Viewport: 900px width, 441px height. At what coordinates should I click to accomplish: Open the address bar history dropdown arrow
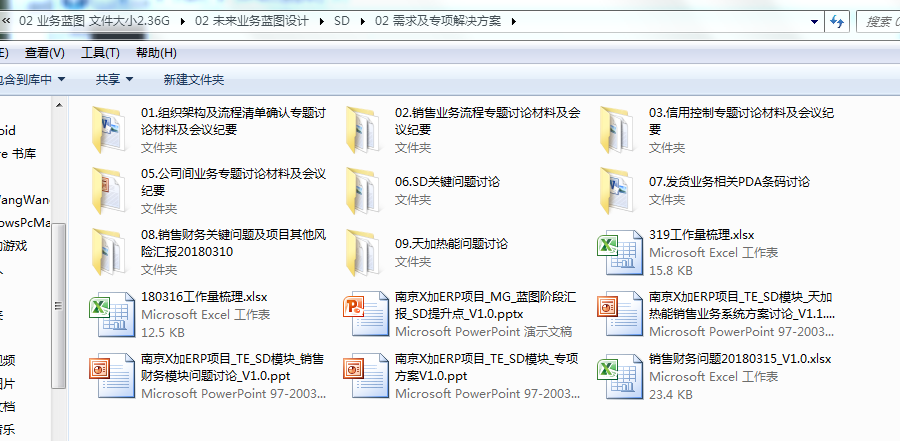pyautogui.click(x=813, y=20)
